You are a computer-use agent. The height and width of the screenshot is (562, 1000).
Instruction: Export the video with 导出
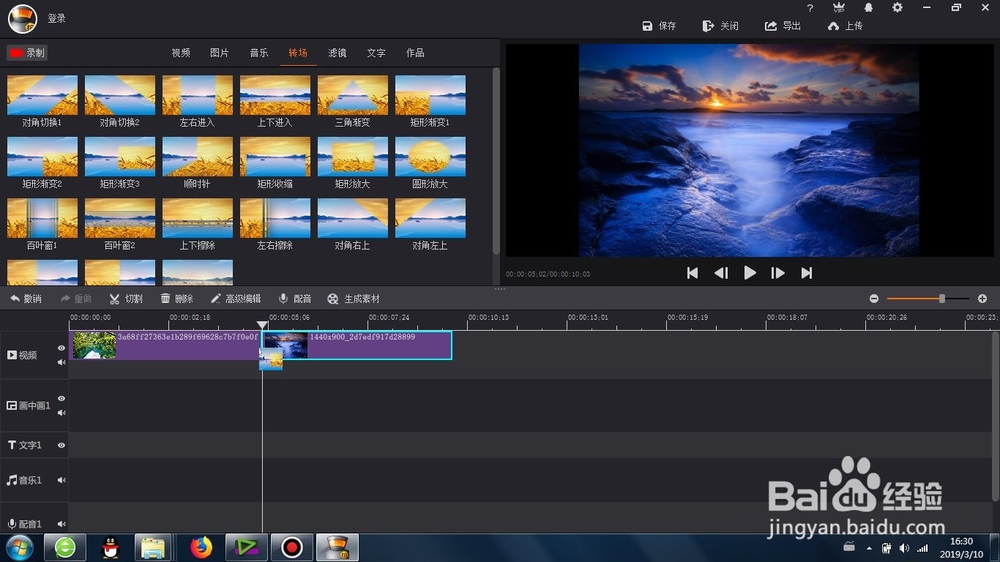click(783, 26)
